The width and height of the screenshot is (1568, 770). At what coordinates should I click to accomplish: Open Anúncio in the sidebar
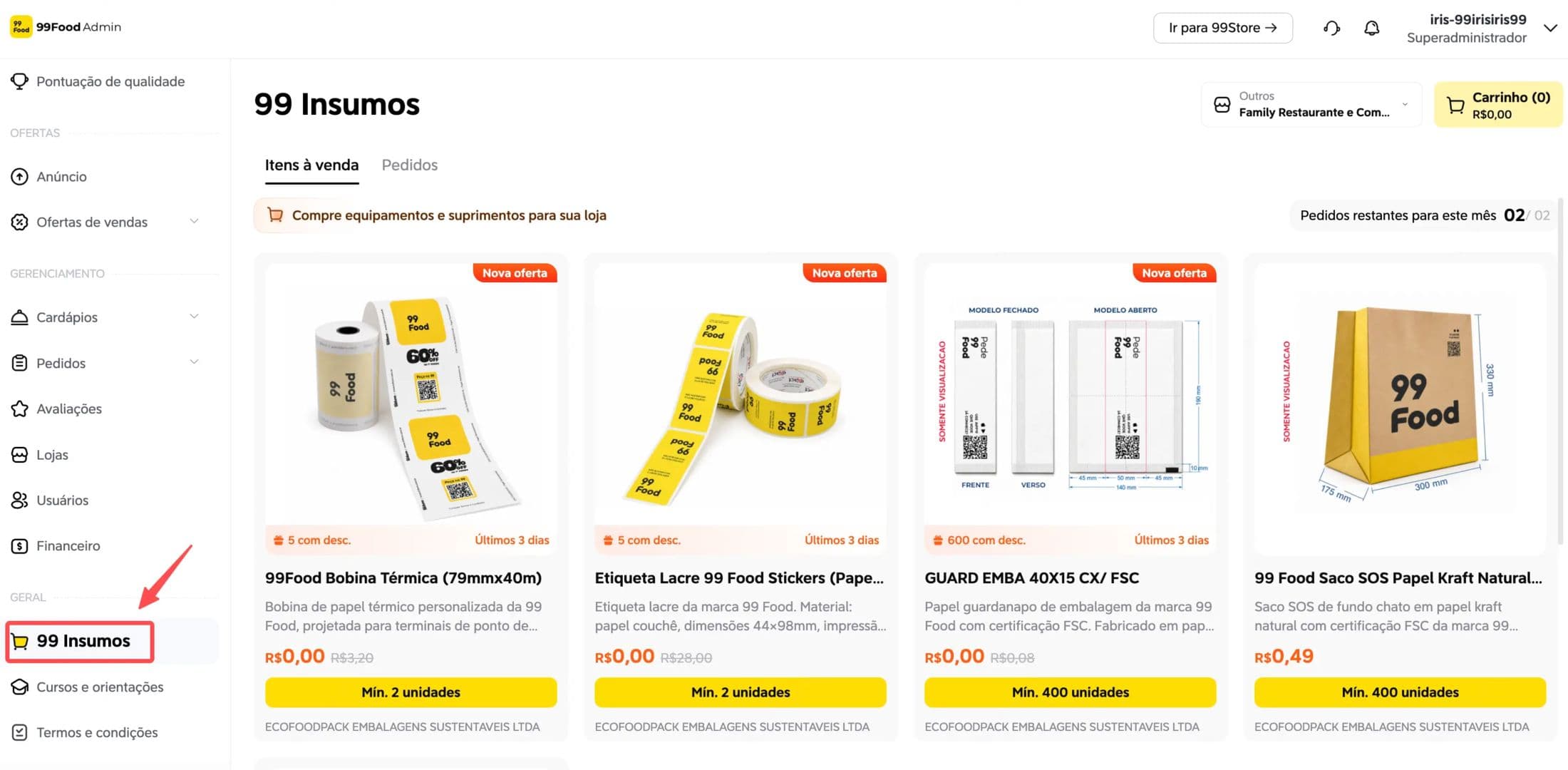[x=61, y=177]
